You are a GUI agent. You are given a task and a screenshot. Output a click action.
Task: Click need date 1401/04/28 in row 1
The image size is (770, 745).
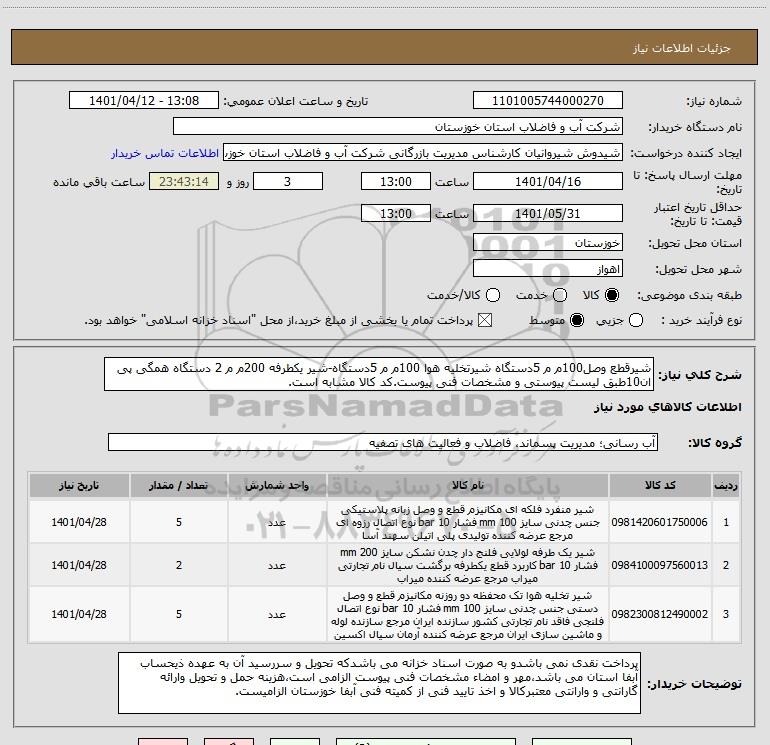79,522
